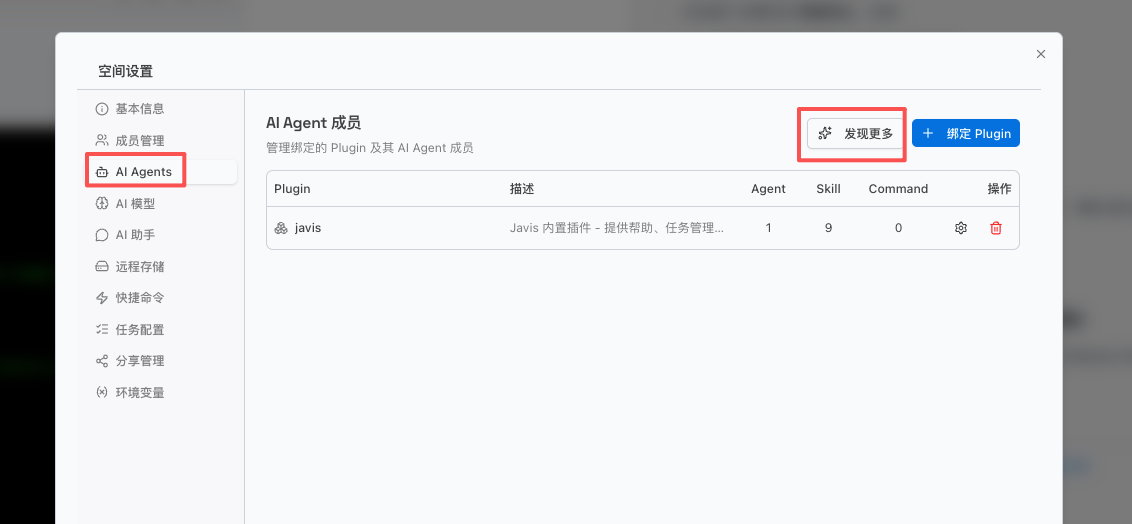
Task: Click the robot icon for AI Agents
Action: click(101, 172)
